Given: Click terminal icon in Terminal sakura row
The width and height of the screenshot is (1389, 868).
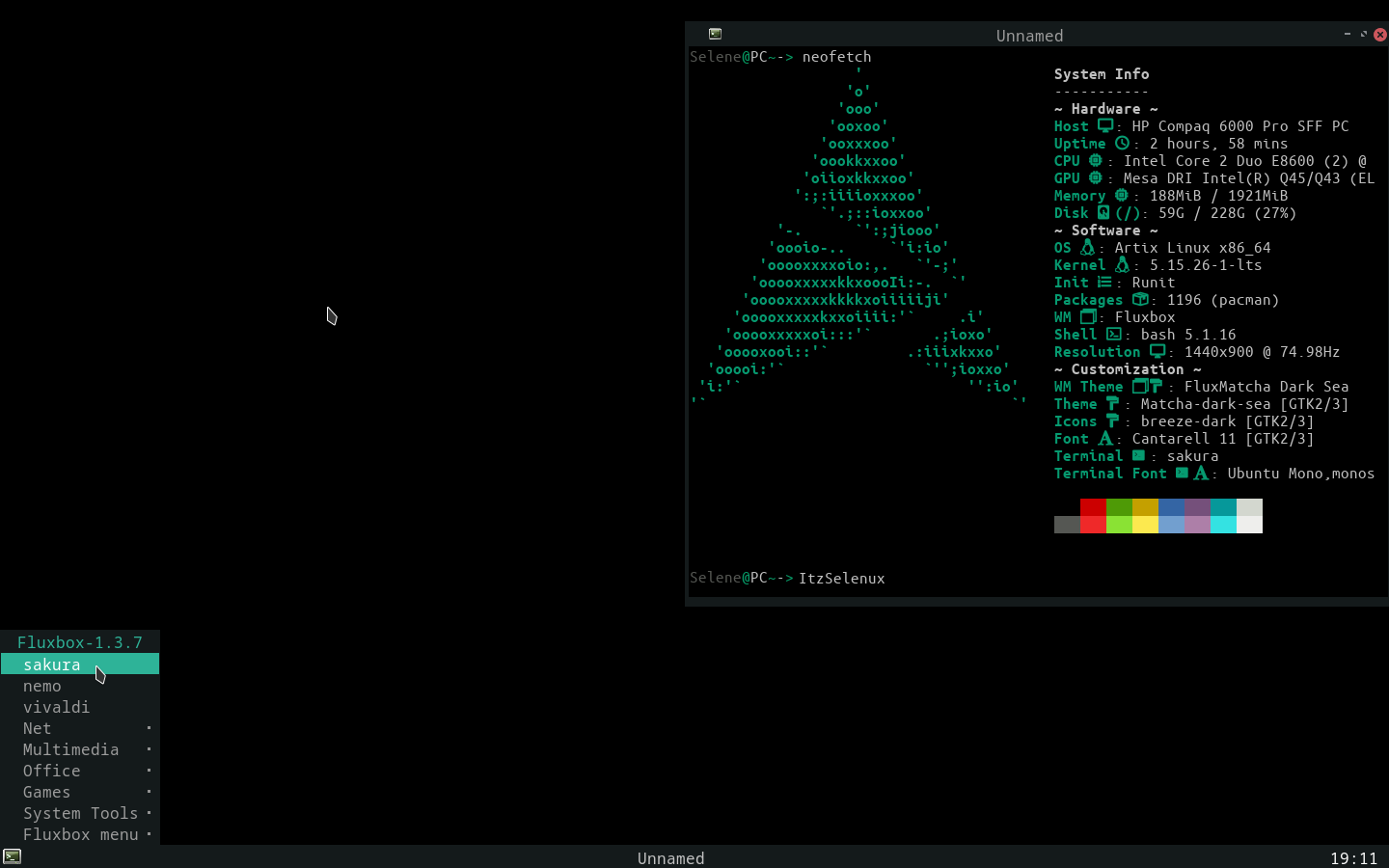Looking at the screenshot, I should tap(1138, 455).
